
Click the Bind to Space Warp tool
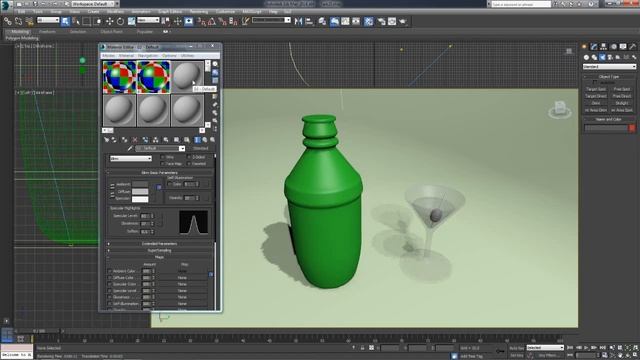point(29,21)
